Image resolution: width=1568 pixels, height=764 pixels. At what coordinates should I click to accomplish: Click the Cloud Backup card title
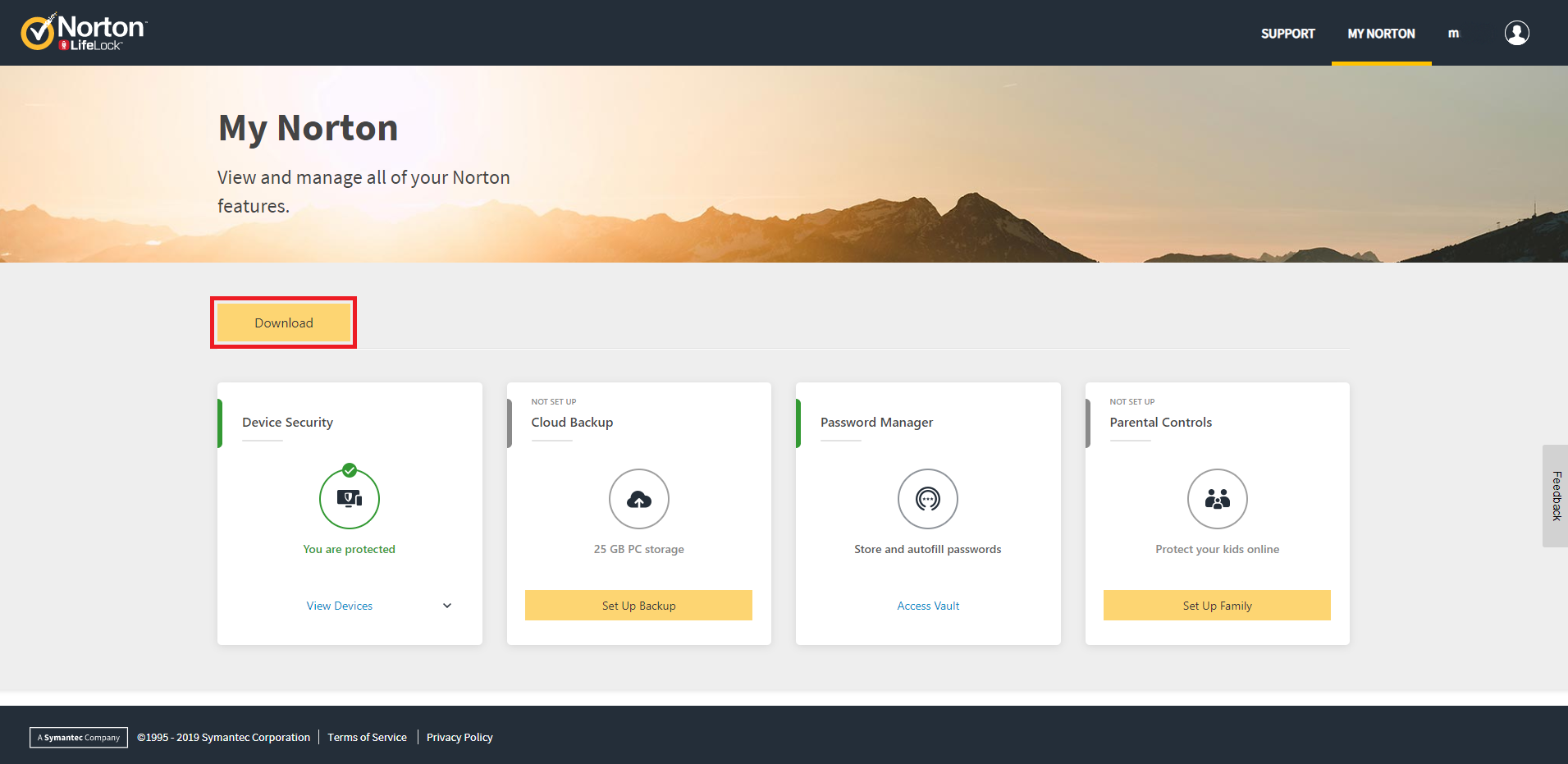click(572, 422)
